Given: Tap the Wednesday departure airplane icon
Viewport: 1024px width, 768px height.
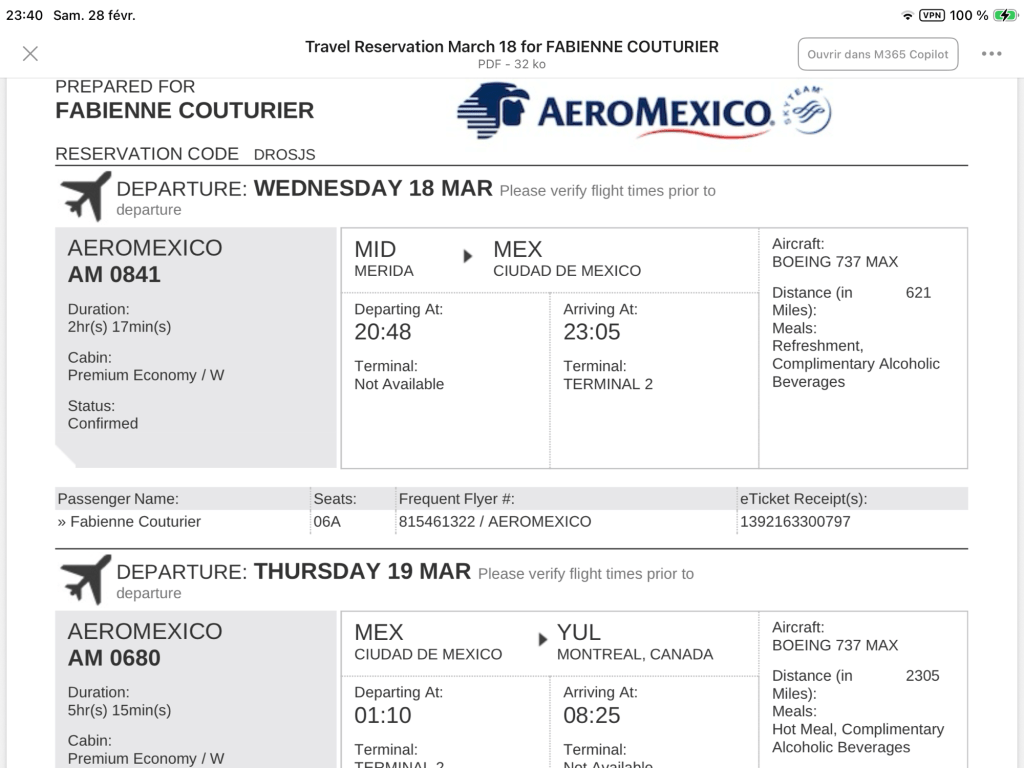Looking at the screenshot, I should (86, 196).
